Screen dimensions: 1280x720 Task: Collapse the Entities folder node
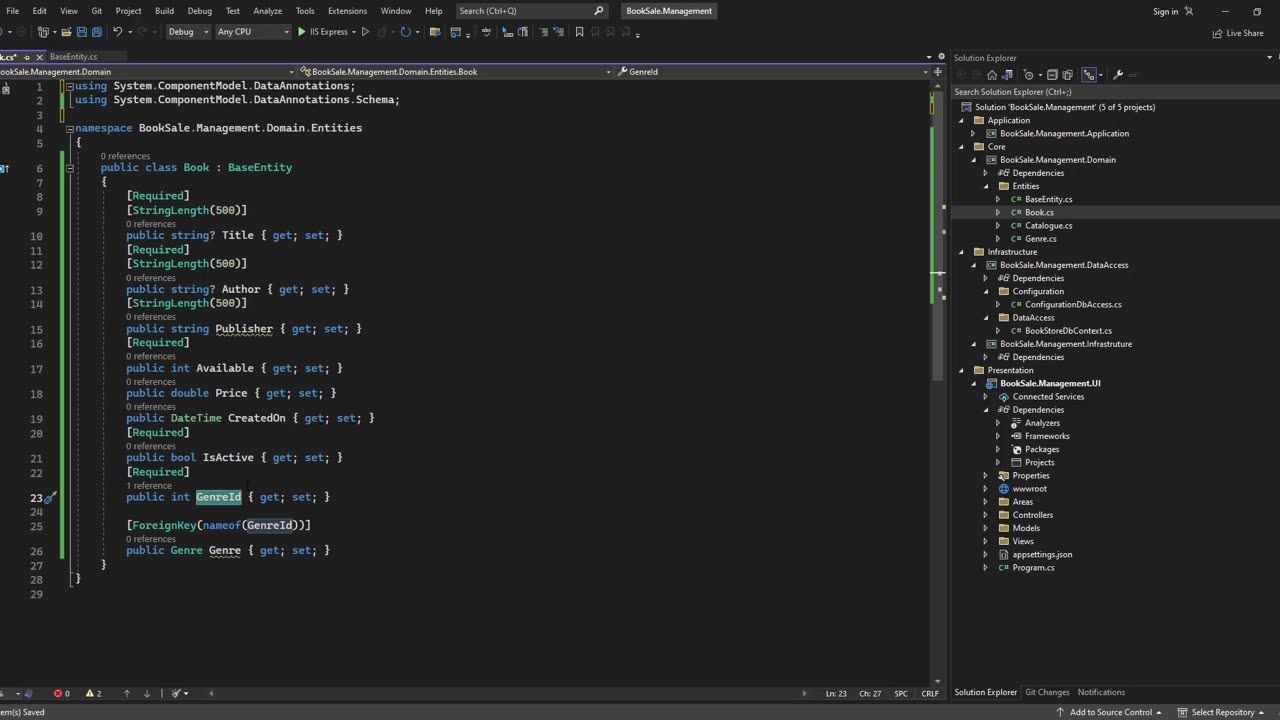985,186
